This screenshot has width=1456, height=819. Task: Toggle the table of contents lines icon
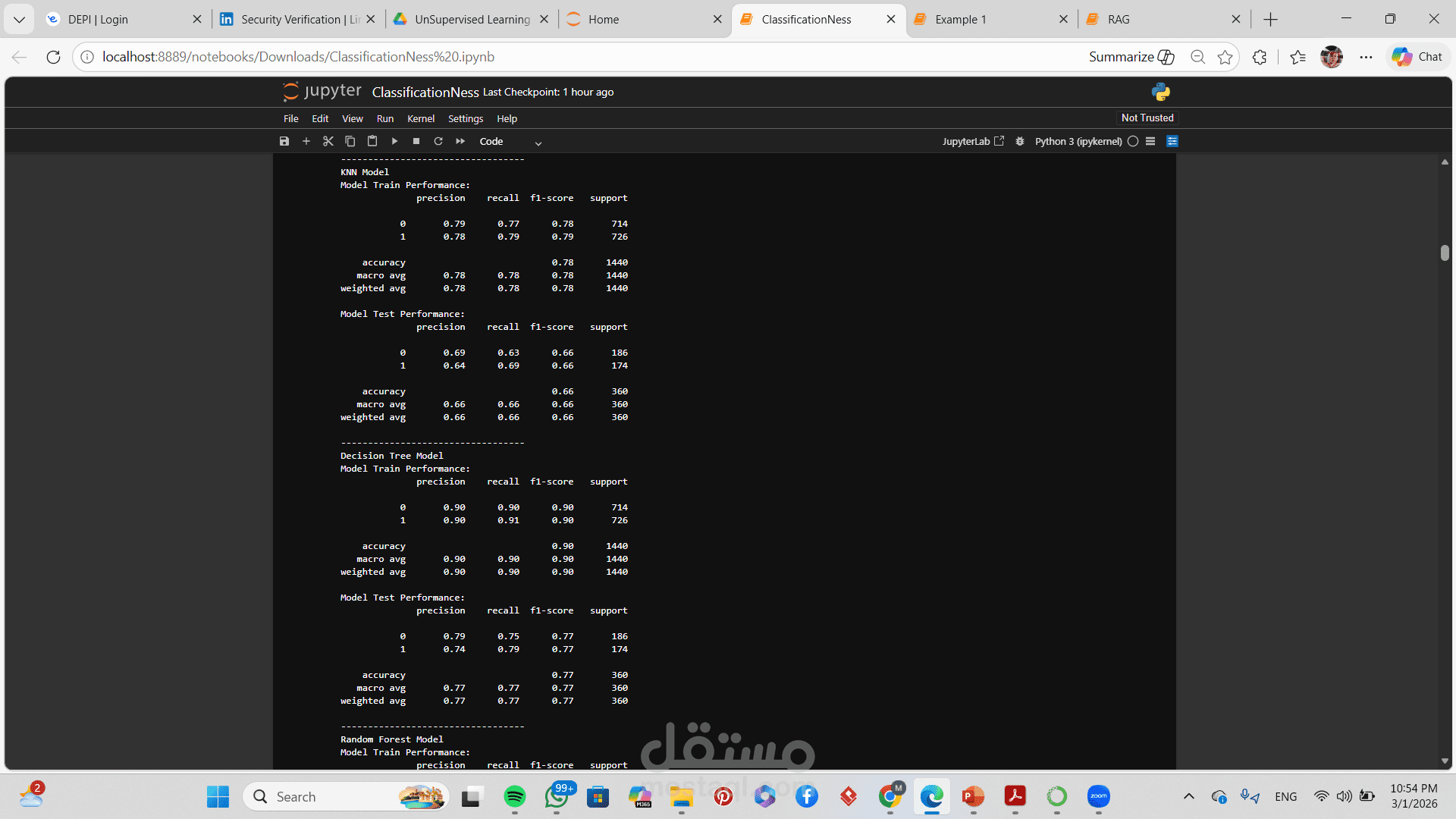click(x=1150, y=141)
